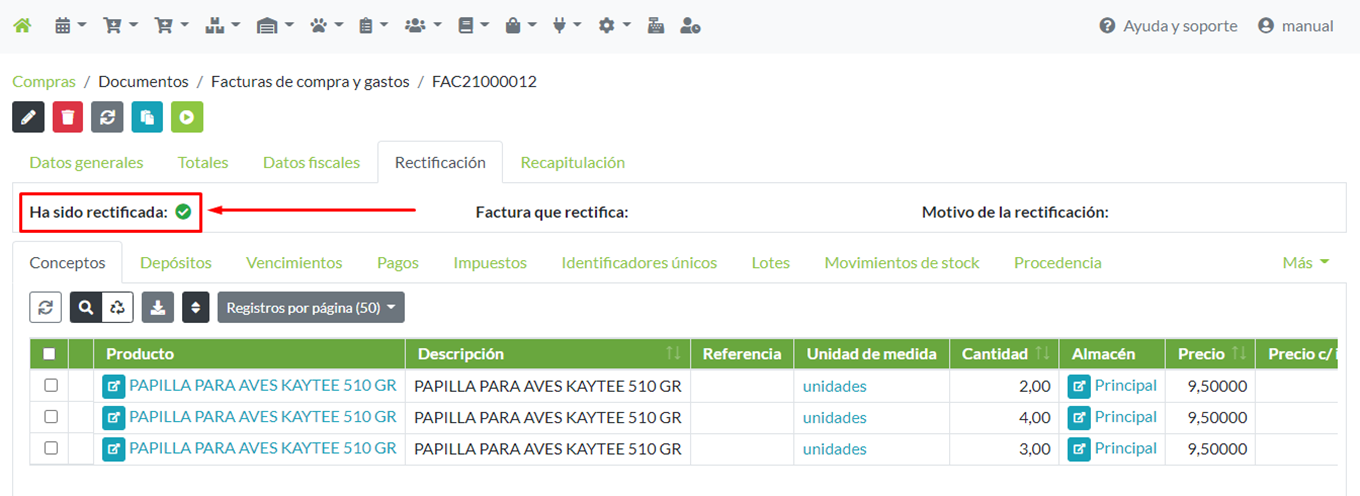Screen dimensions: 1360x496
Task: Select the Conceptos tab
Action: tap(67, 263)
